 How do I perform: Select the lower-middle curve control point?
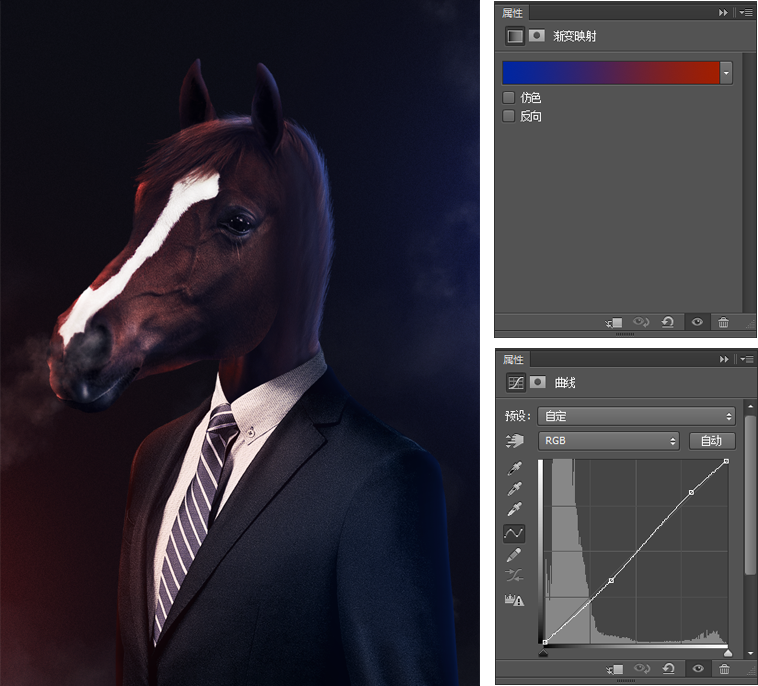coord(611,580)
